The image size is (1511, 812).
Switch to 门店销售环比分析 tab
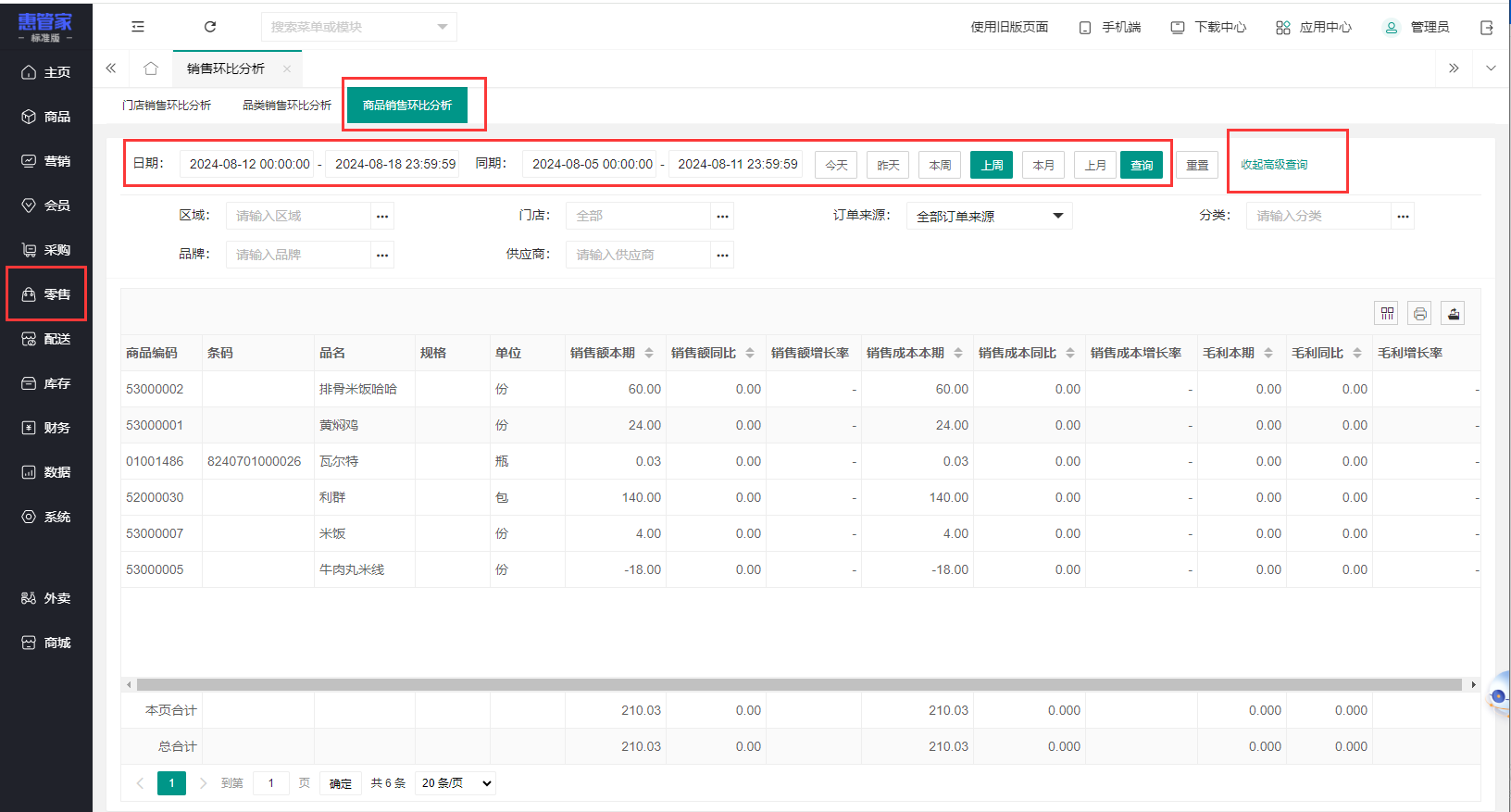[167, 106]
